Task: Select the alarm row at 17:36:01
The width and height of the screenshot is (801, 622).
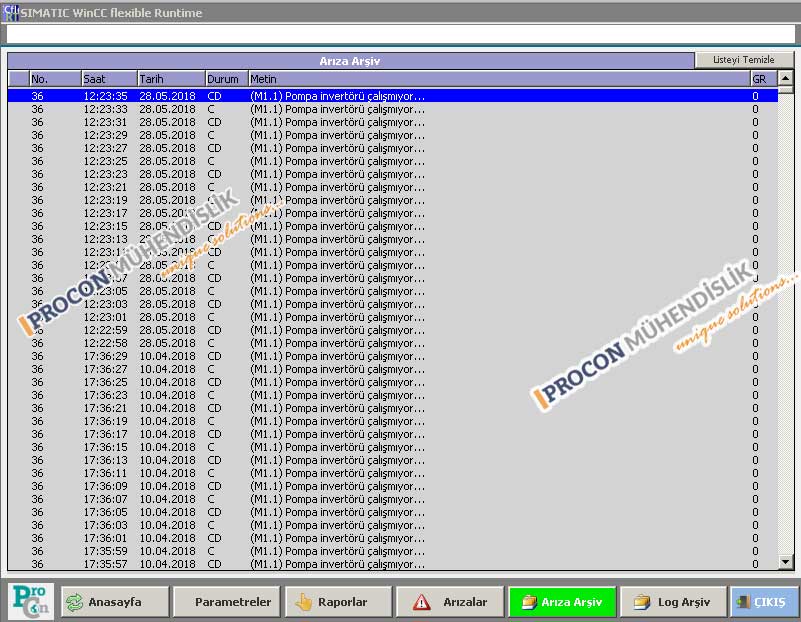Action: pos(392,538)
